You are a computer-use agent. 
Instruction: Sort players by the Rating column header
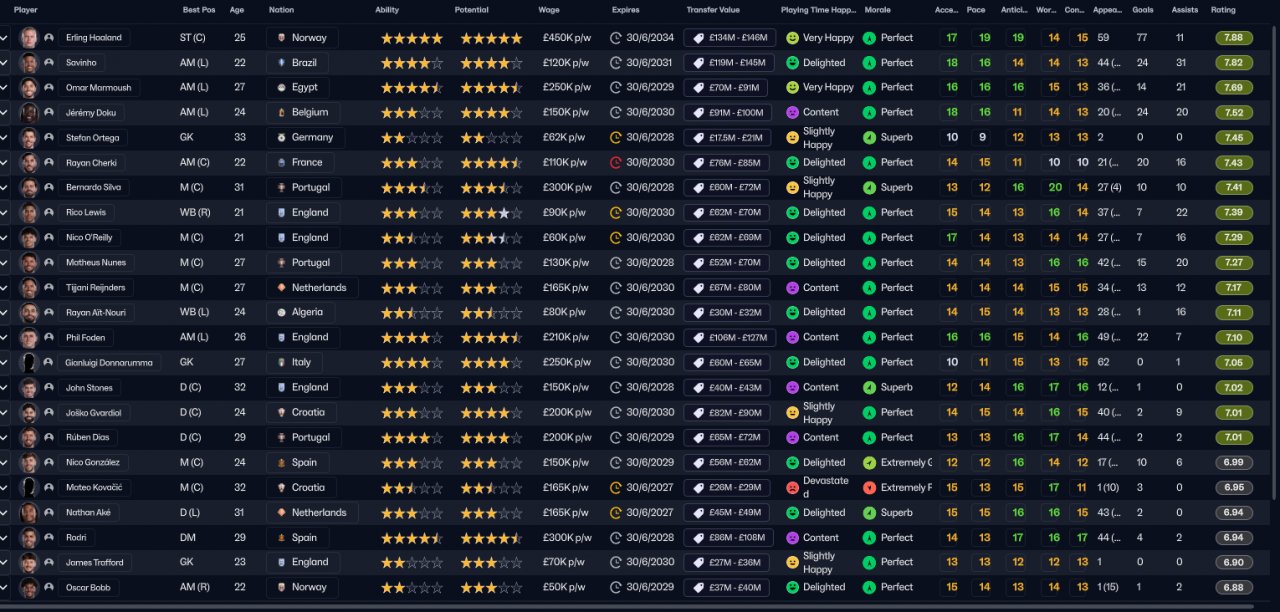click(1223, 9)
